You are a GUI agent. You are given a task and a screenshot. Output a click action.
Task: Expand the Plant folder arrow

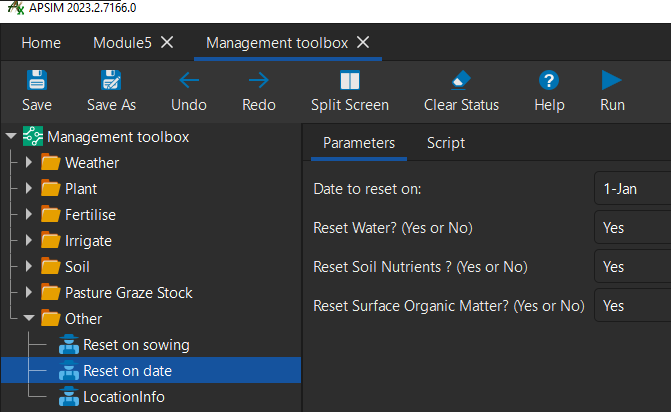[x=29, y=189]
